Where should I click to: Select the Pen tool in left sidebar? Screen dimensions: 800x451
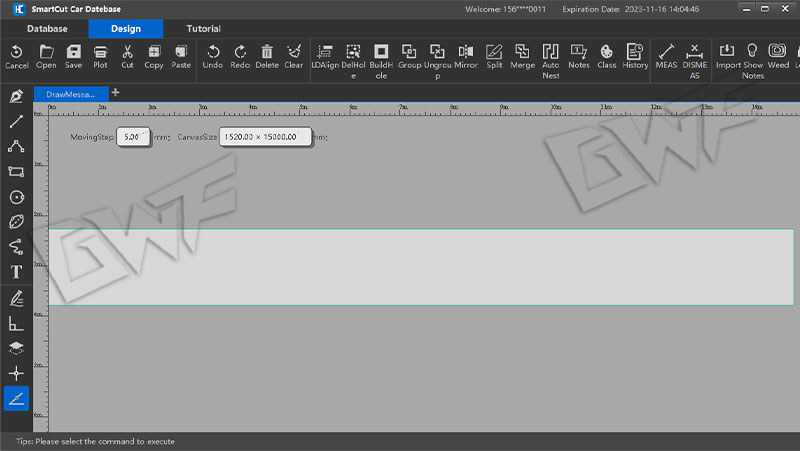click(16, 96)
